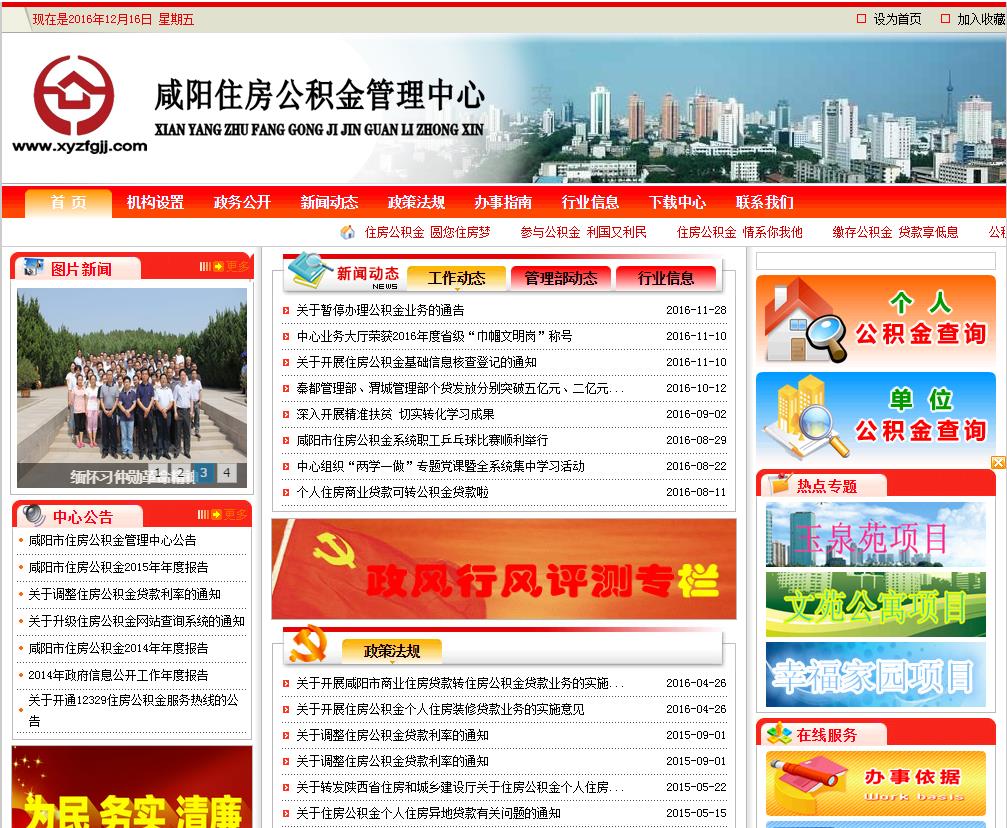
Task: Open policy 个人住房异地贷款有关问题的通知
Action: pos(428,813)
